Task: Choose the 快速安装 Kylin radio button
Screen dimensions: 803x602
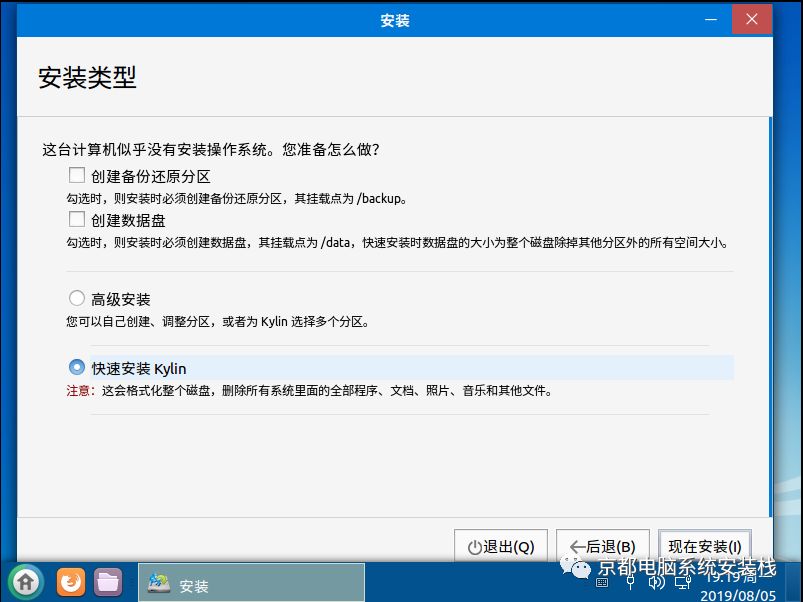Action: tap(77, 367)
